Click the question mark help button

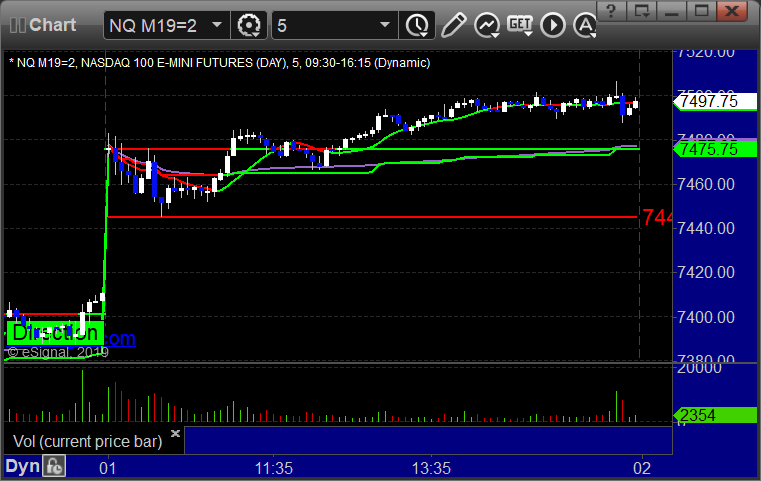(x=611, y=11)
